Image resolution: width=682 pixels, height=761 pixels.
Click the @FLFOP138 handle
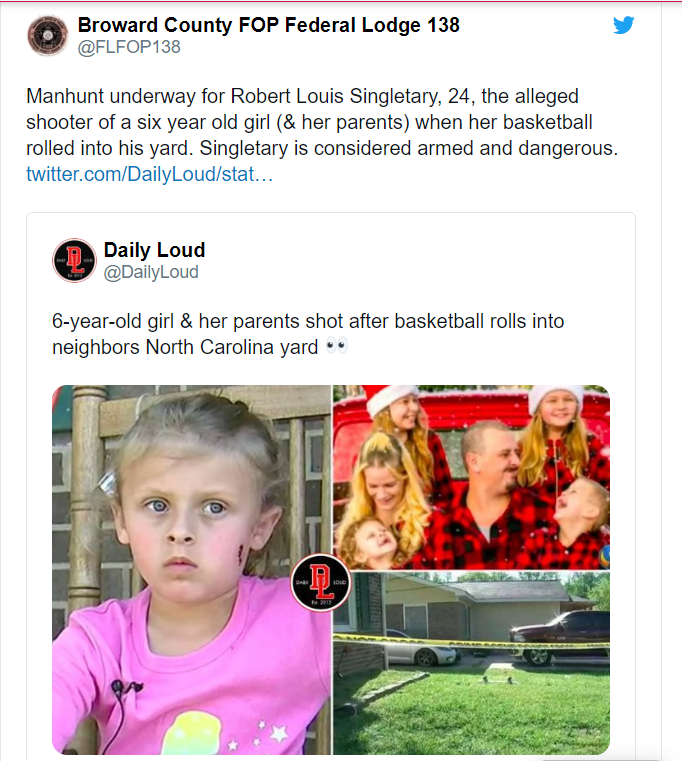click(129, 47)
